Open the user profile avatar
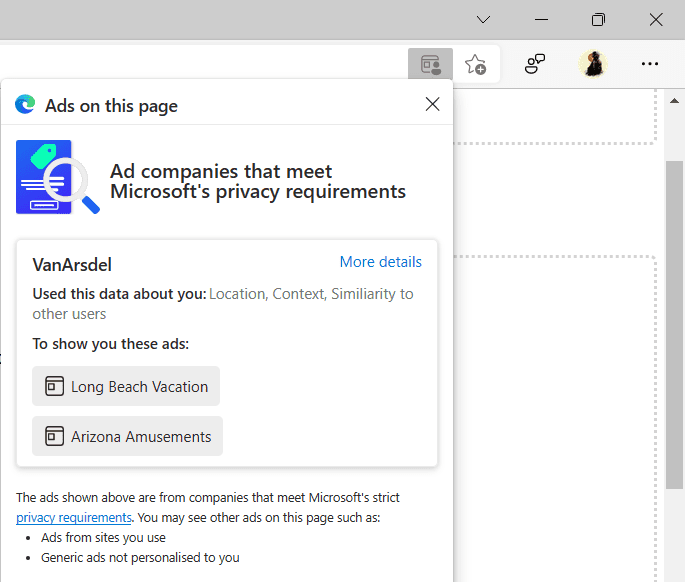Image resolution: width=685 pixels, height=582 pixels. (593, 65)
